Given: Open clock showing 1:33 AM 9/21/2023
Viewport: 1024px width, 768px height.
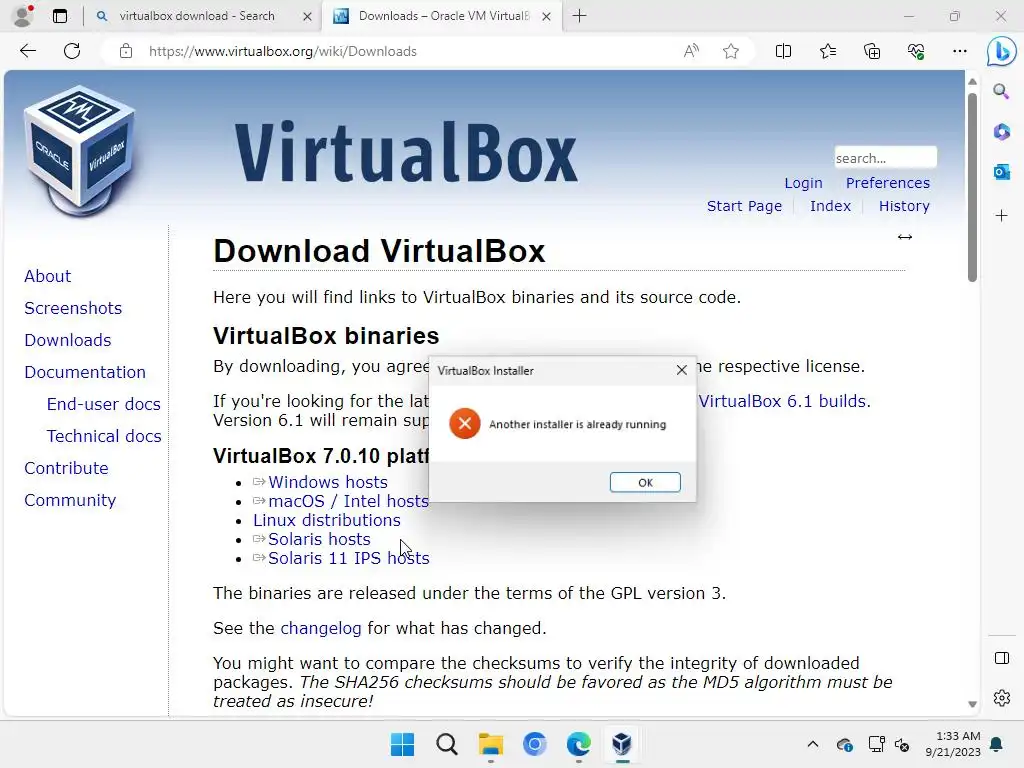Looking at the screenshot, I should coord(953,744).
